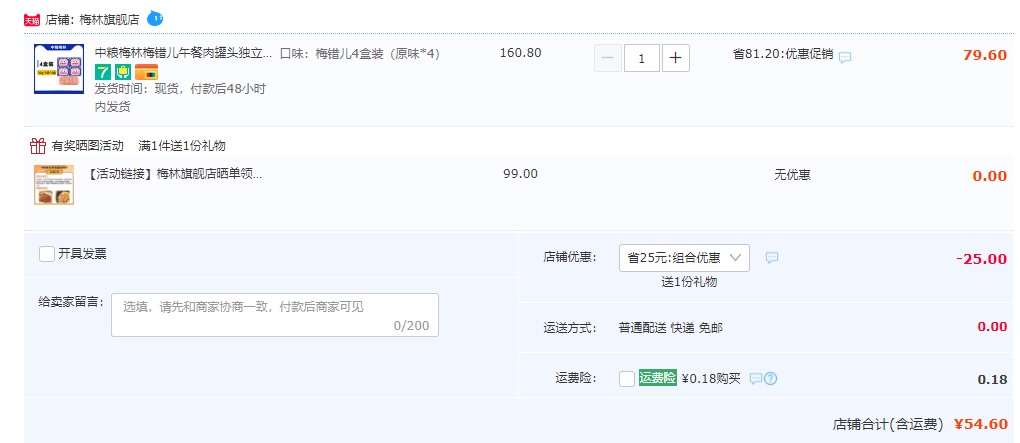Click the gift item price 99.00
This screenshot has width=1020, height=443.
pos(520,174)
